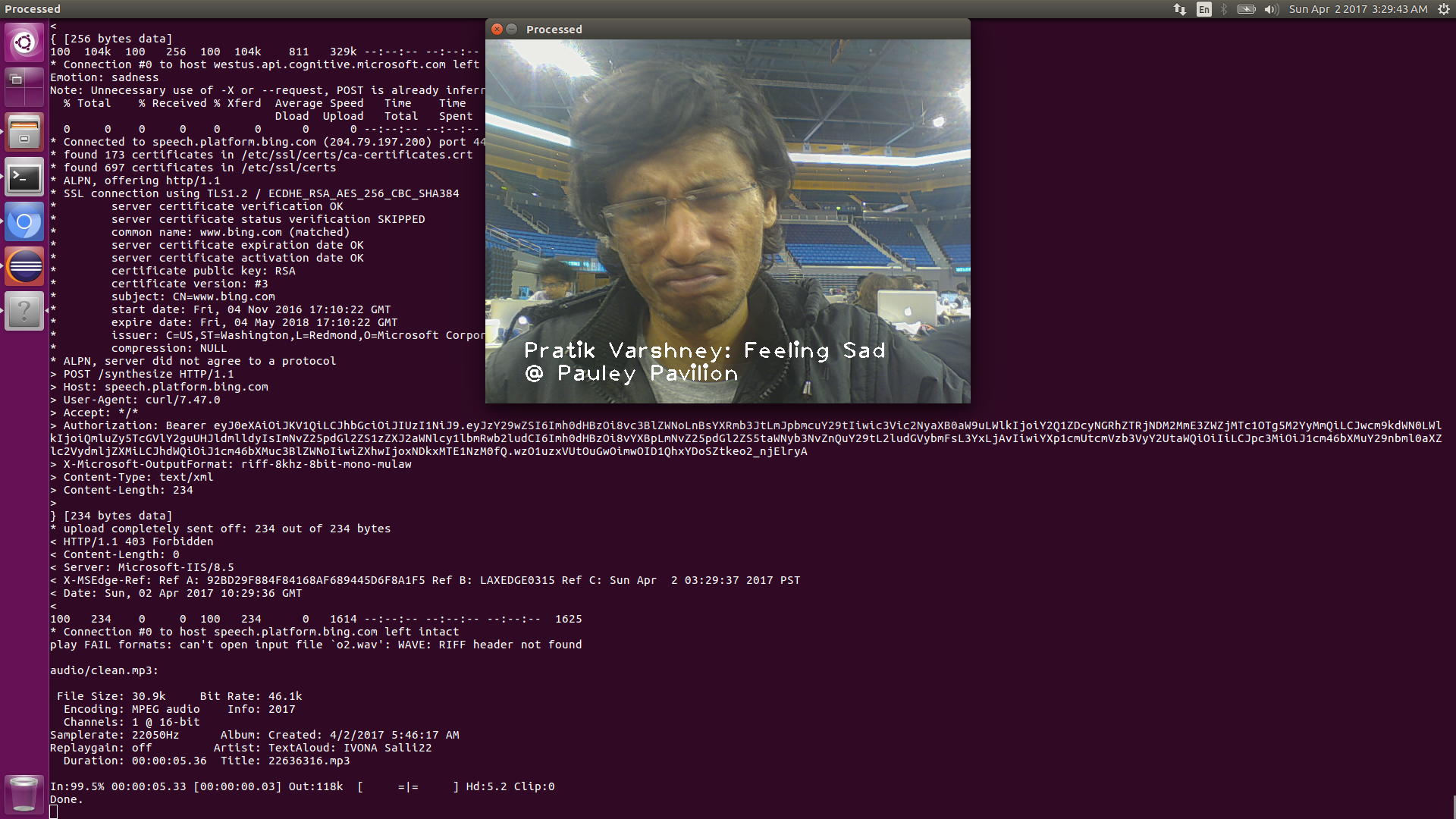The width and height of the screenshot is (1456, 819).
Task: Open the Files manager from launcher
Action: [24, 132]
